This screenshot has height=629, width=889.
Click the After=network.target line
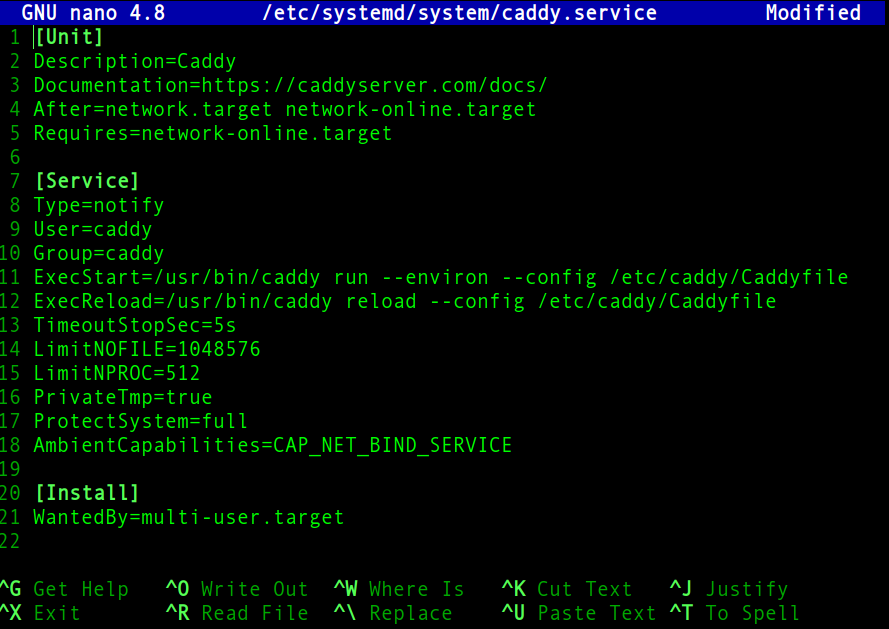pos(285,109)
